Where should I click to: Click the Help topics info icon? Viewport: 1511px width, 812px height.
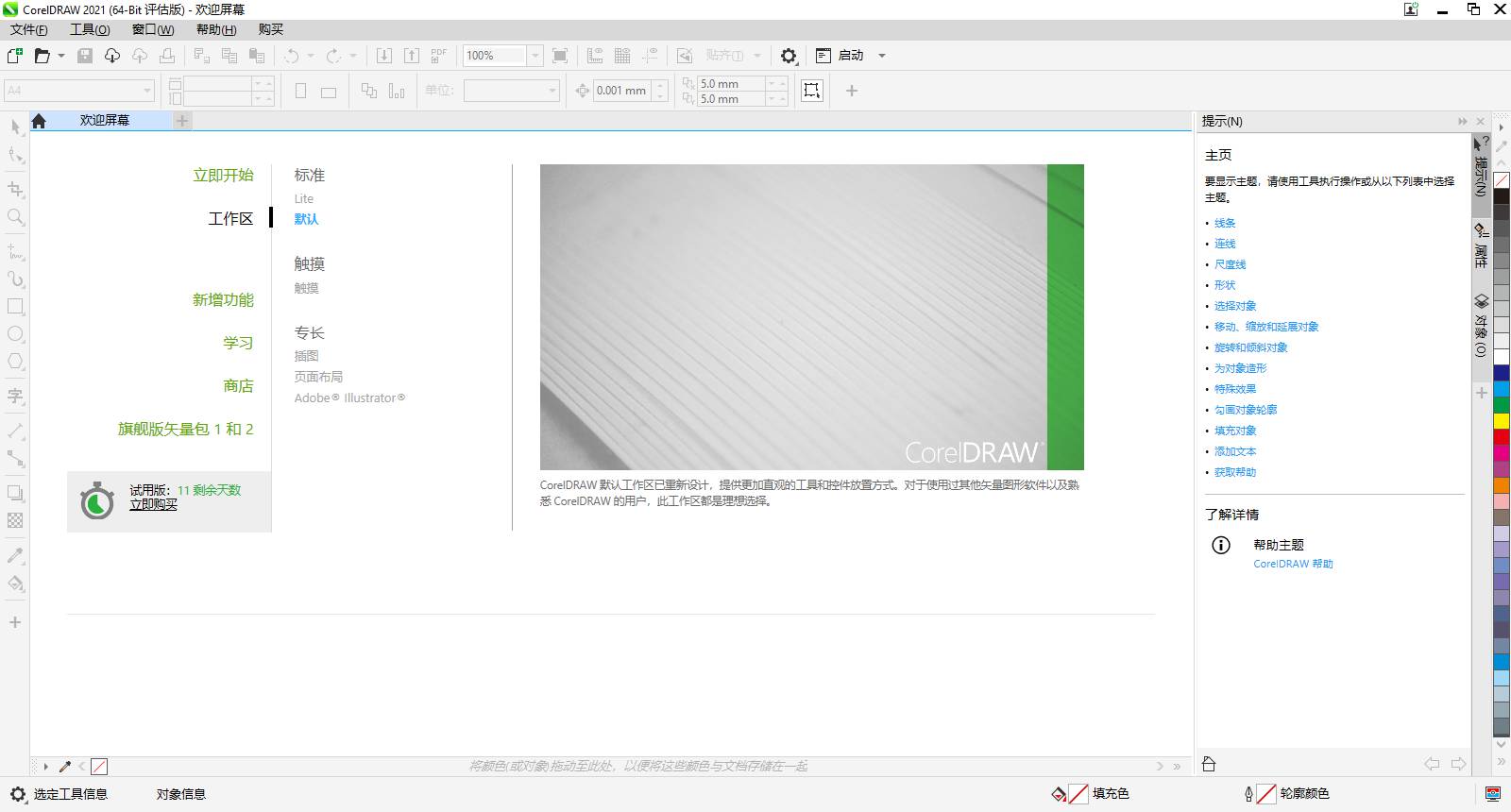tap(1221, 546)
